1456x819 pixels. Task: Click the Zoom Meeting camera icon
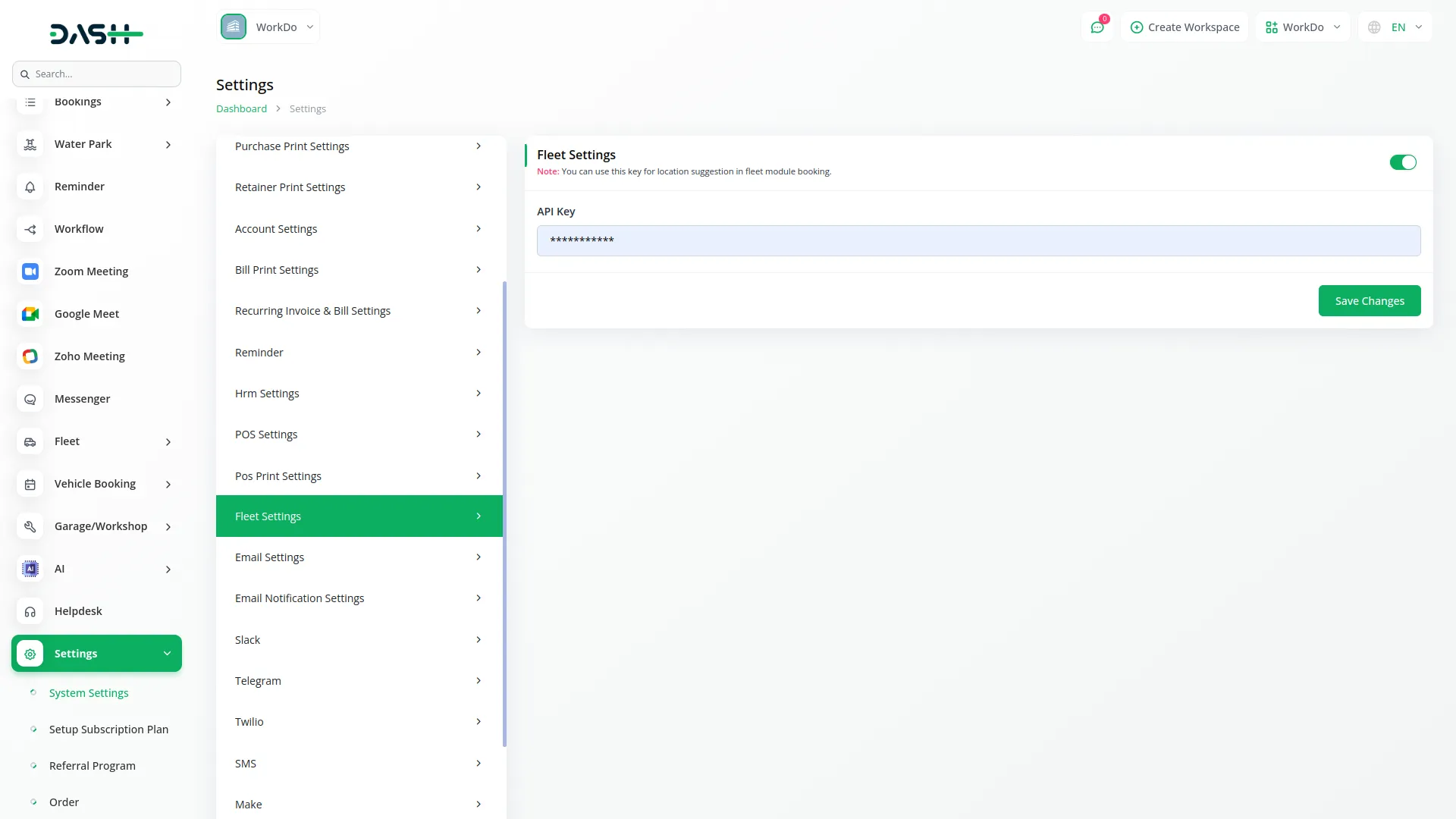click(x=30, y=271)
